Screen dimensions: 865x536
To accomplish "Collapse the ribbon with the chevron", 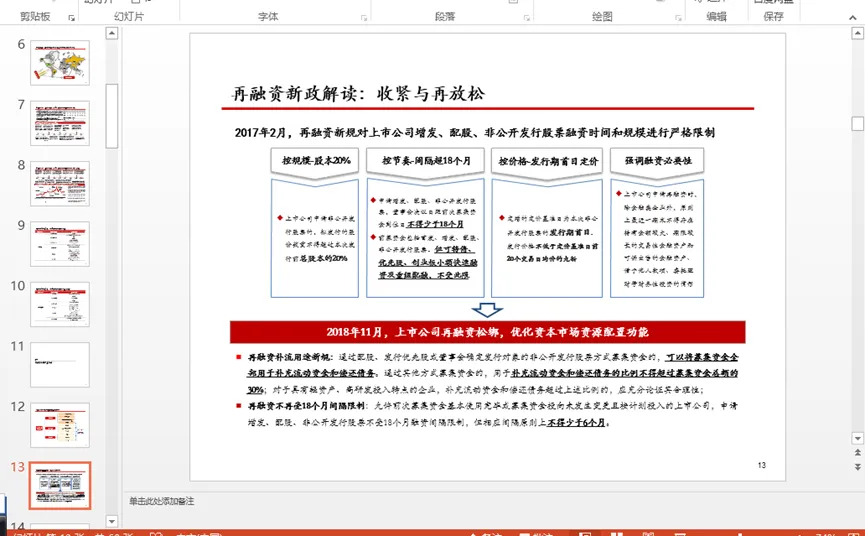I will click(853, 18).
